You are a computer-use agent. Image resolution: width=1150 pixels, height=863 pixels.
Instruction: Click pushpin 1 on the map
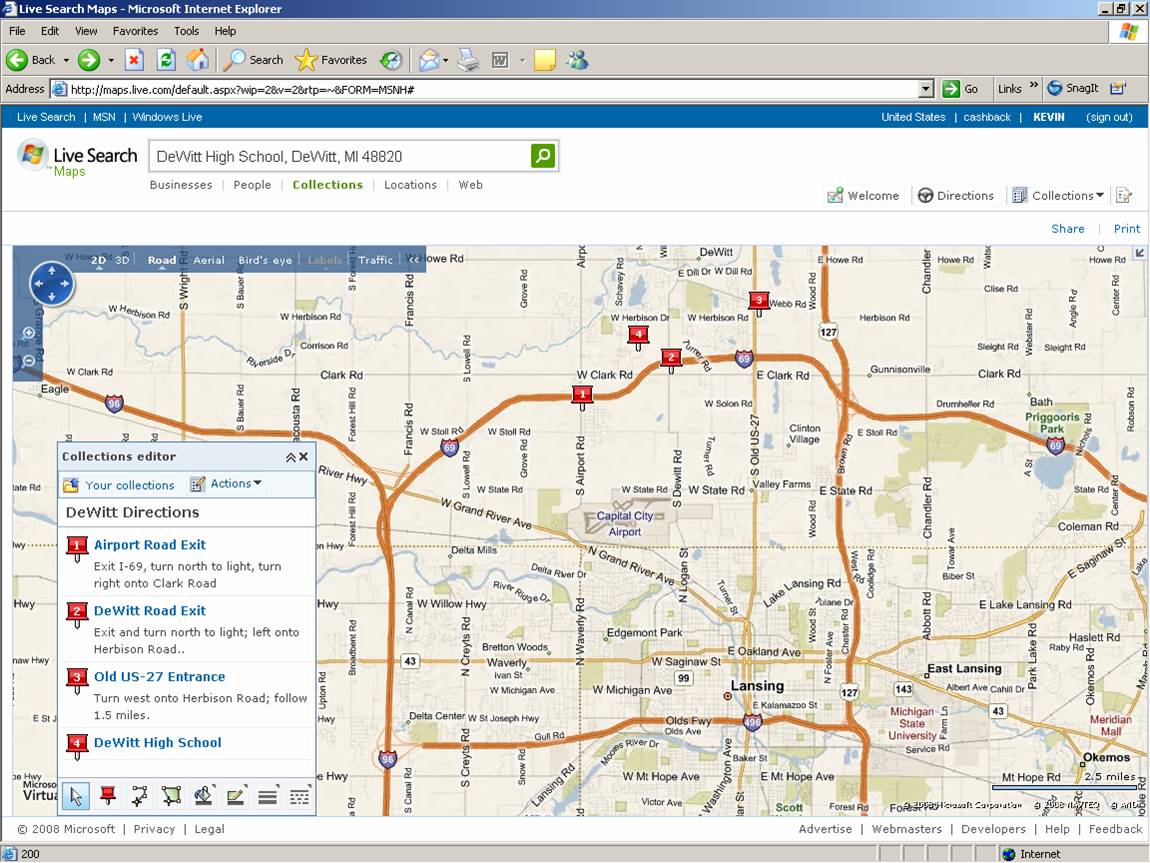(582, 397)
